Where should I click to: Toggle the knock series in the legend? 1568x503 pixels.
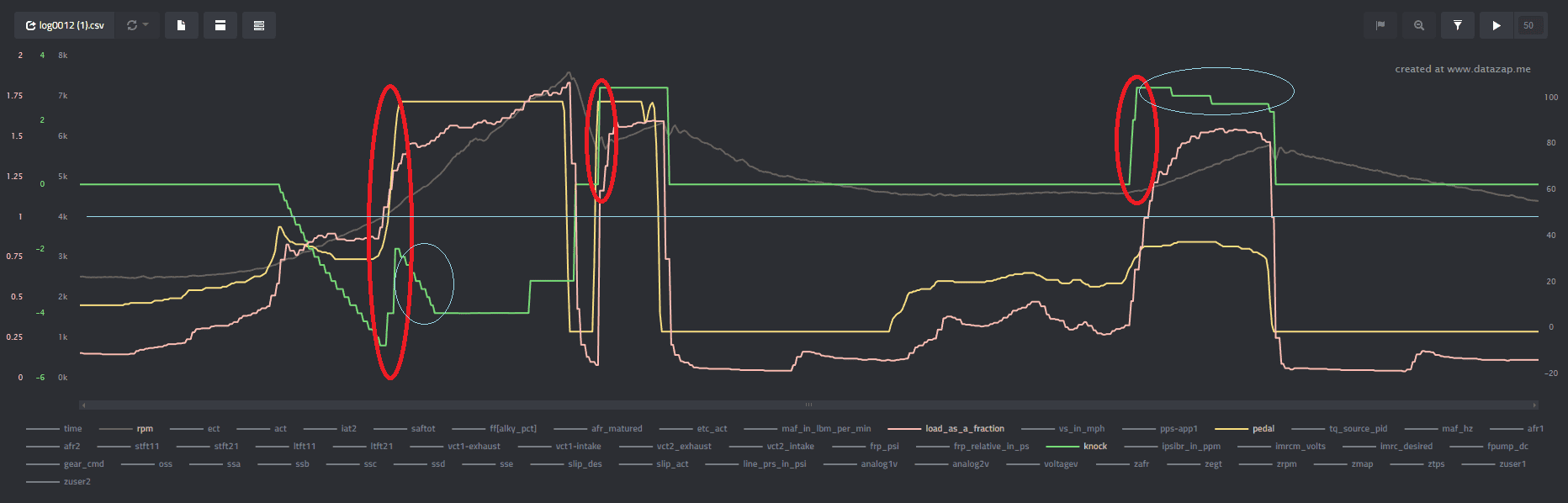point(1077,447)
